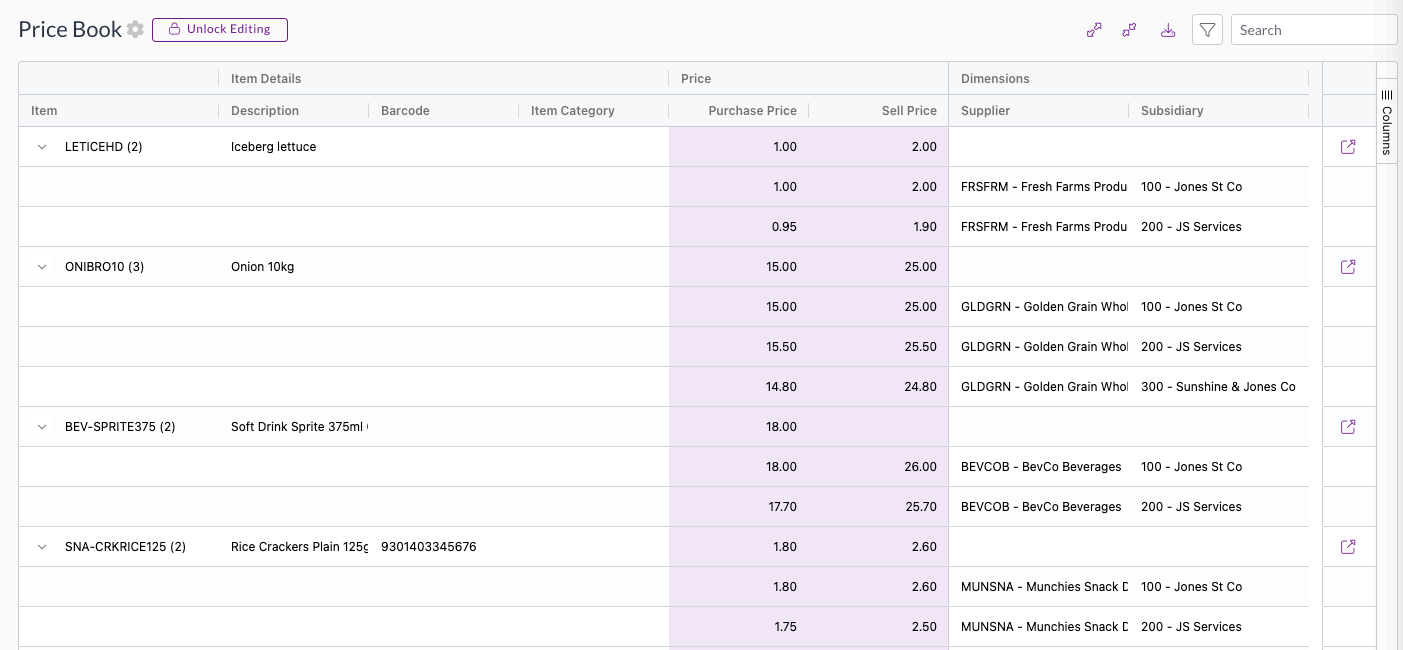Click Unlock Editing button

[x=220, y=30]
